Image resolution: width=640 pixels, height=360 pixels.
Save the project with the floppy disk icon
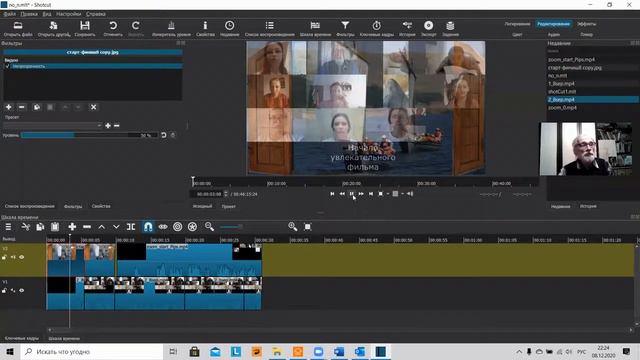85,26
